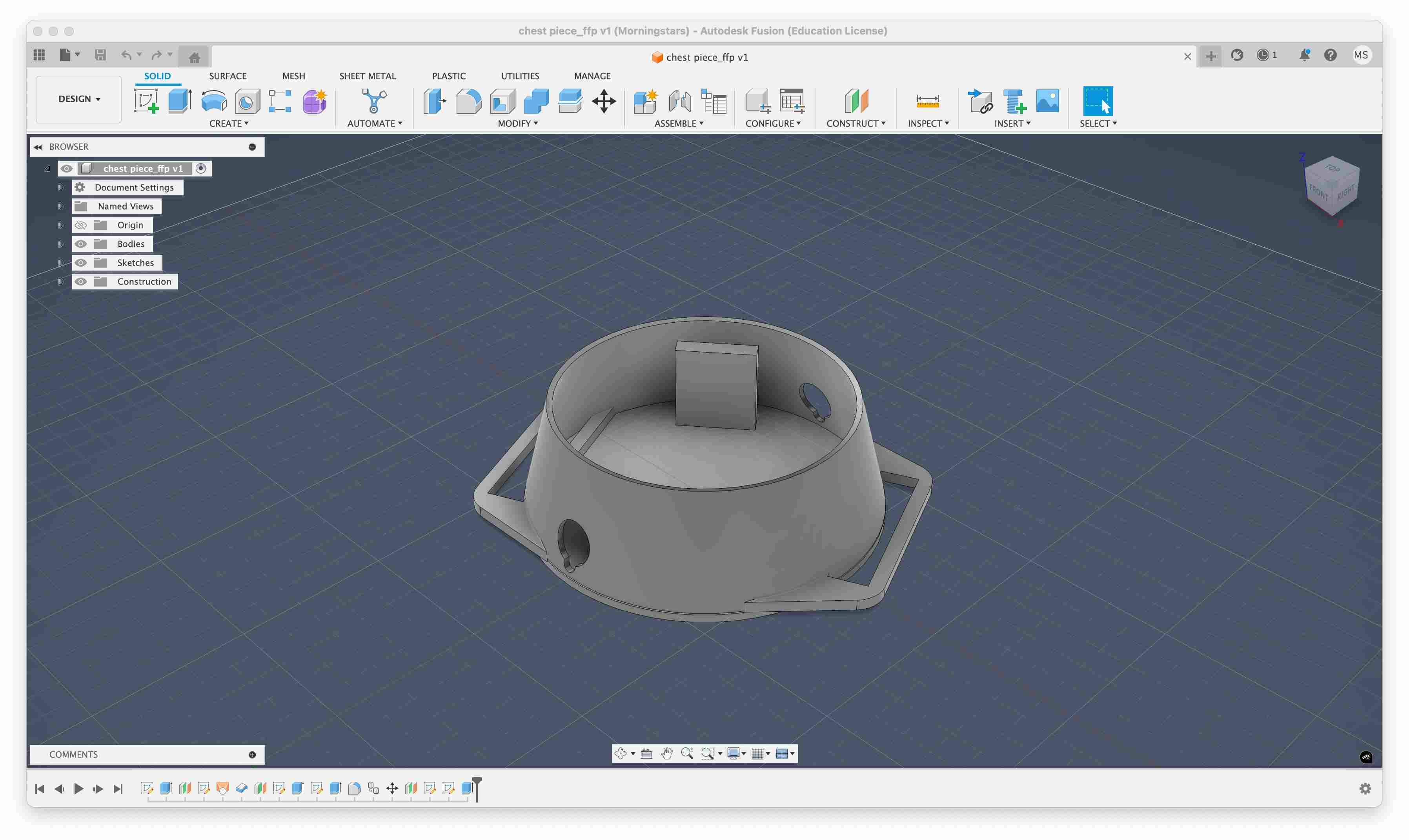
Task: Click the Insert Derive icon
Action: point(981,101)
